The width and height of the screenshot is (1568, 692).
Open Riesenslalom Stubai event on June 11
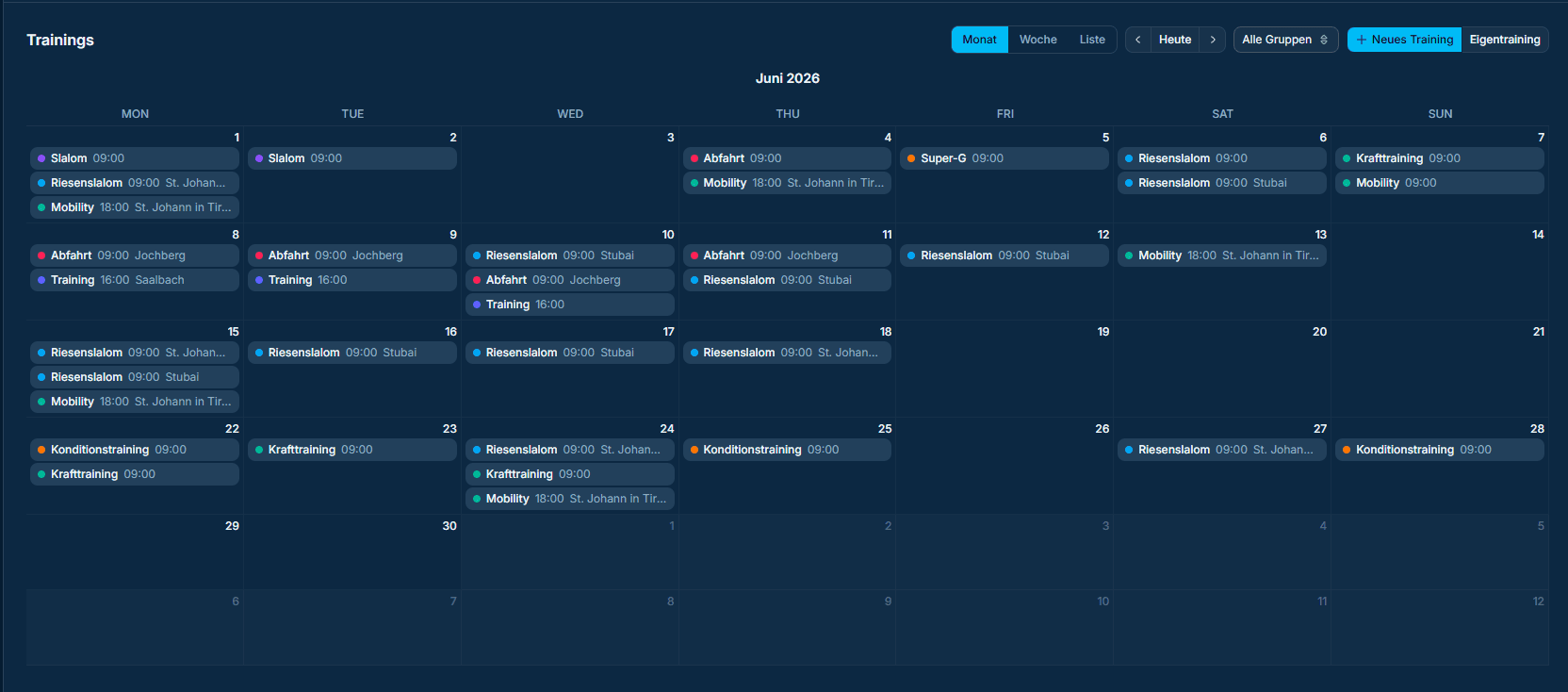(787, 280)
